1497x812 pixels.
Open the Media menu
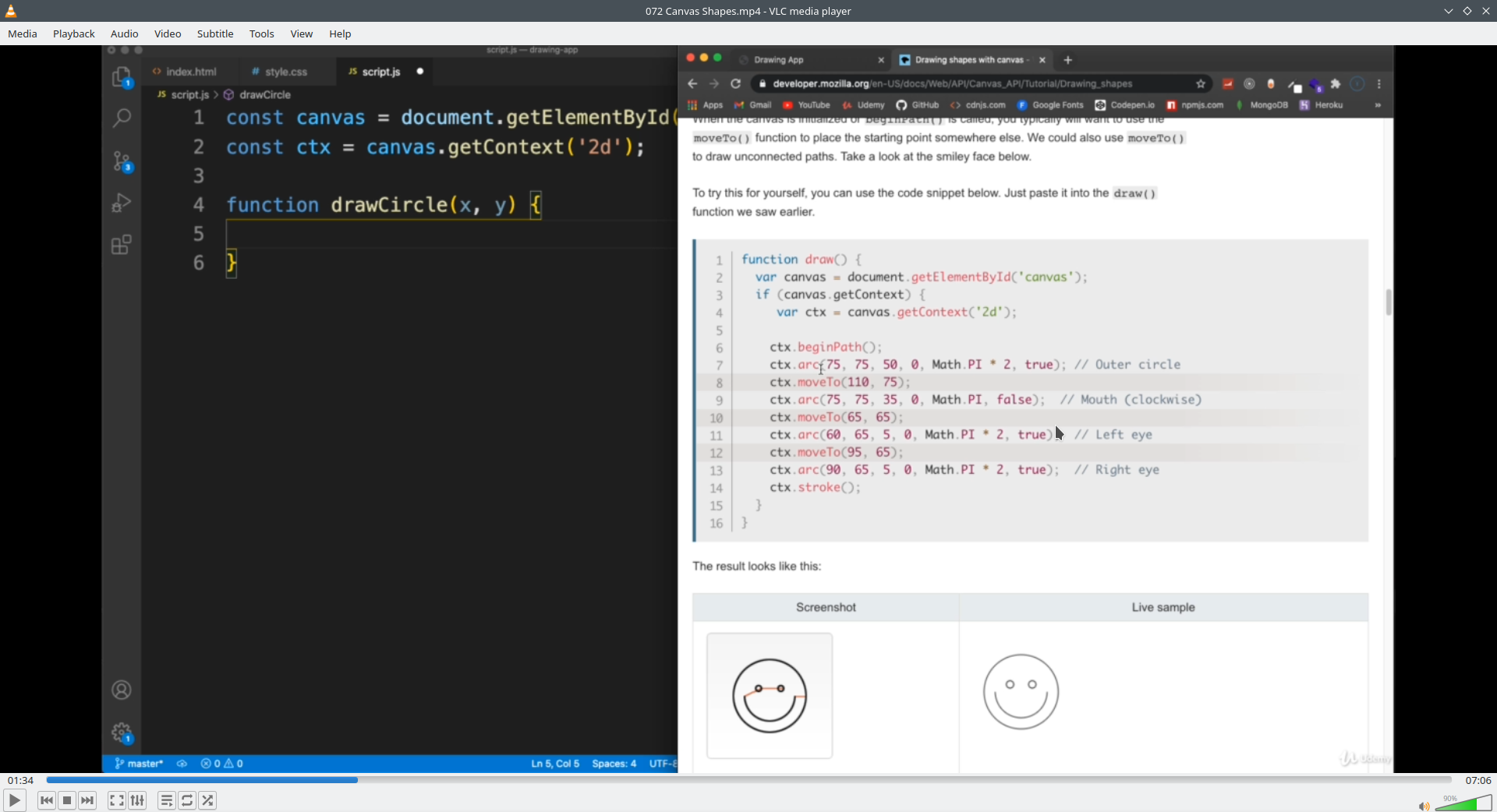coord(22,34)
